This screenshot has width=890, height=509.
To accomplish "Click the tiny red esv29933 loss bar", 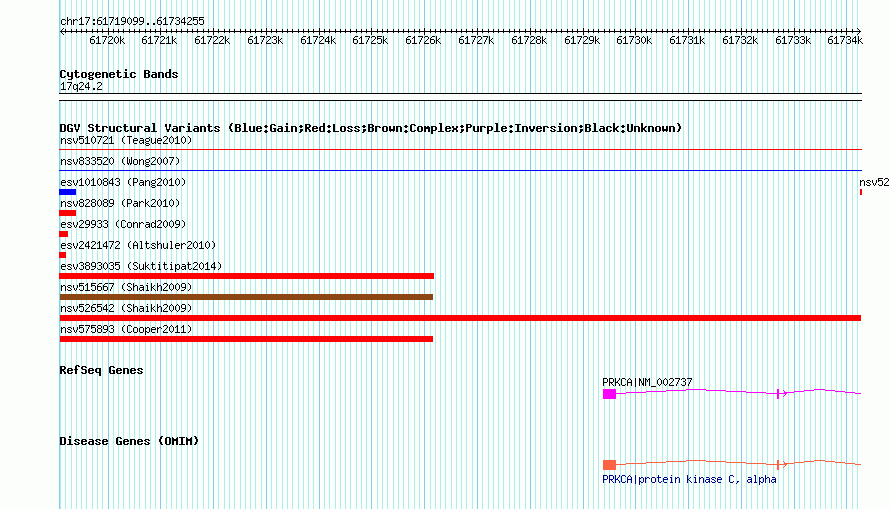I will tap(64, 234).
